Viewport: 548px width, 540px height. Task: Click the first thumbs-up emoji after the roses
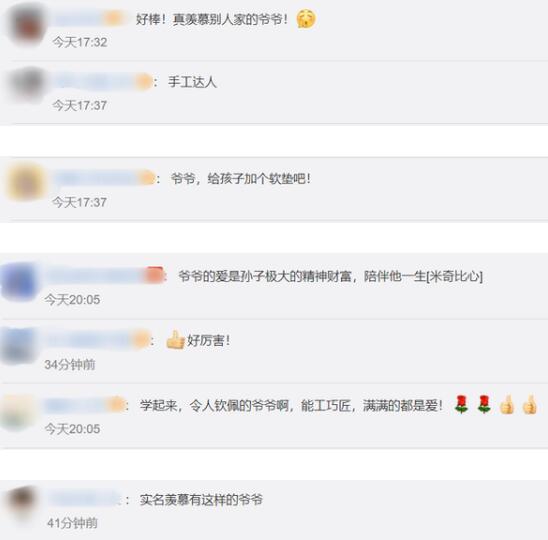(507, 405)
